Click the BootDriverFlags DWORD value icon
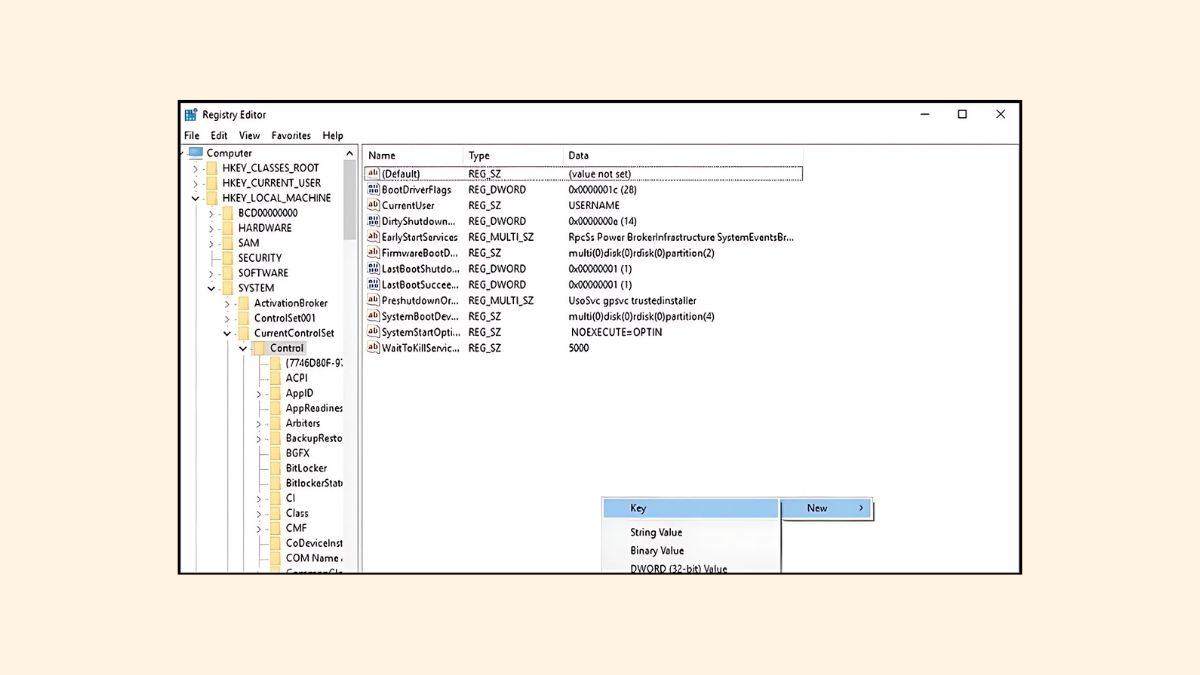 coord(373,189)
